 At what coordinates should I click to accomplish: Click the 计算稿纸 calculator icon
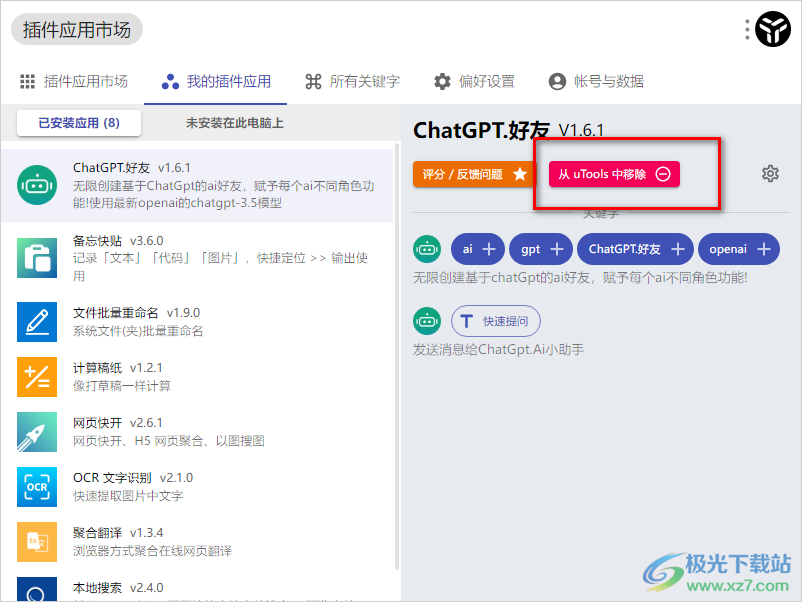pyautogui.click(x=37, y=377)
